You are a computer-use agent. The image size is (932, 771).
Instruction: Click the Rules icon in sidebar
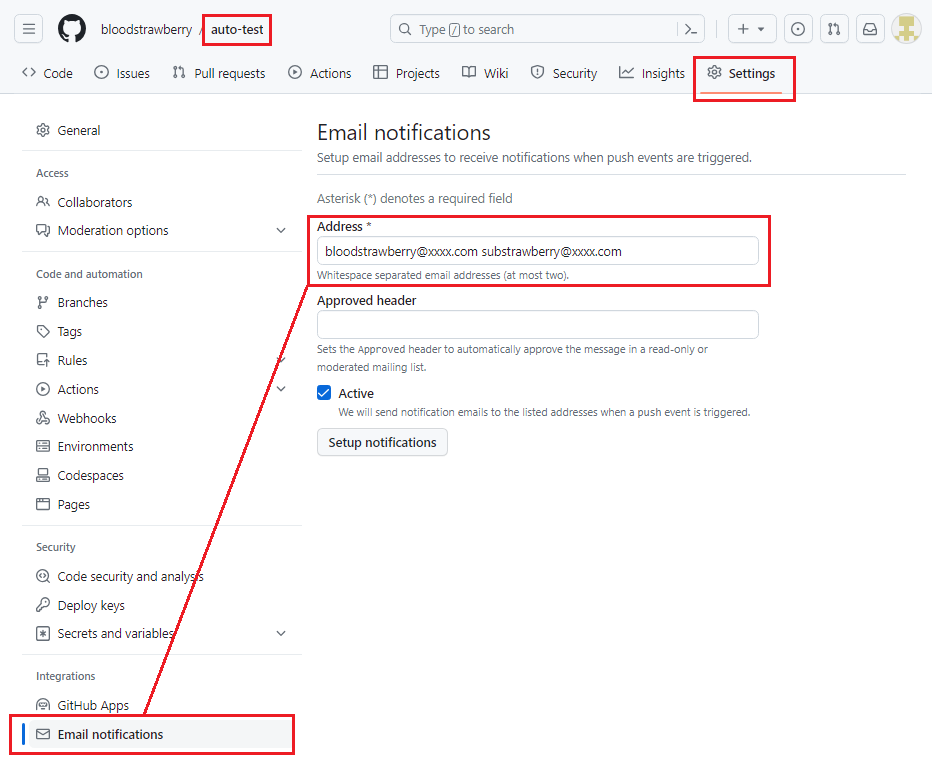(43, 360)
